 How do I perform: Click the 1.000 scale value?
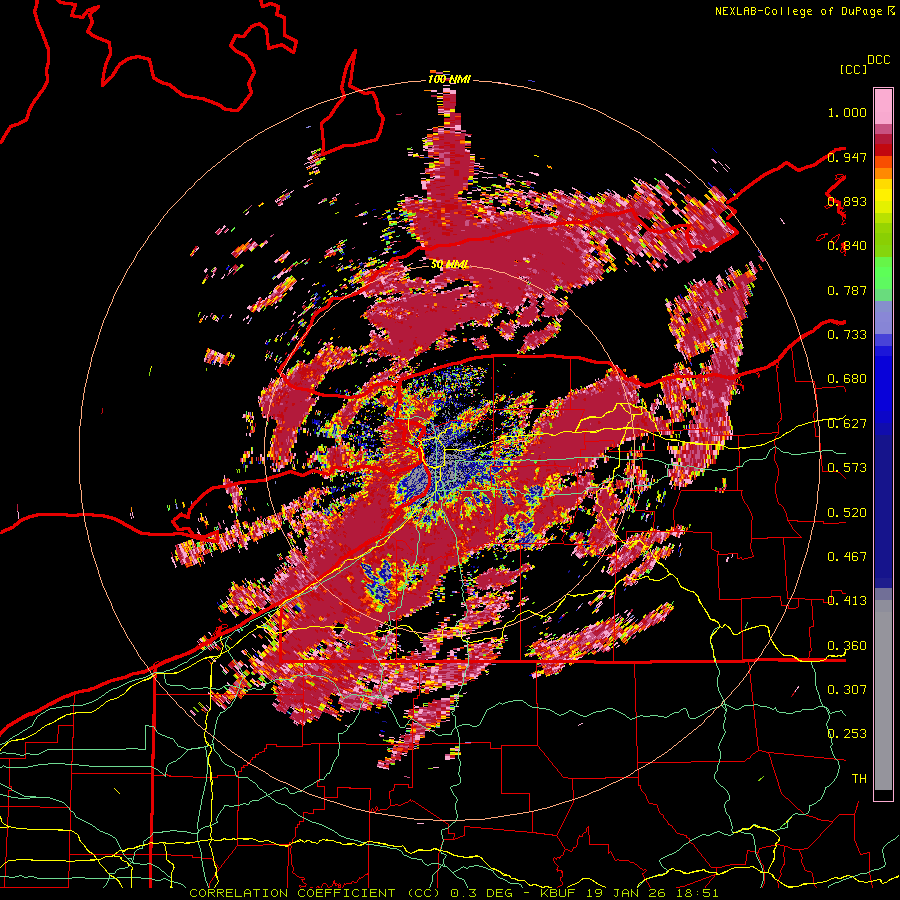coord(847,112)
